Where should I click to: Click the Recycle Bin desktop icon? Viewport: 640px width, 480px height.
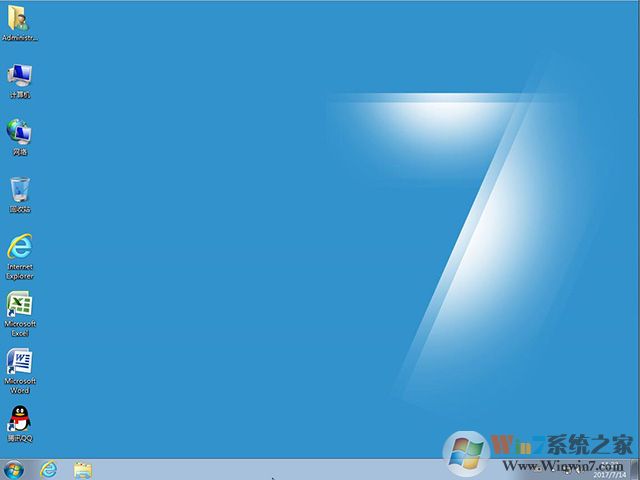tap(20, 189)
